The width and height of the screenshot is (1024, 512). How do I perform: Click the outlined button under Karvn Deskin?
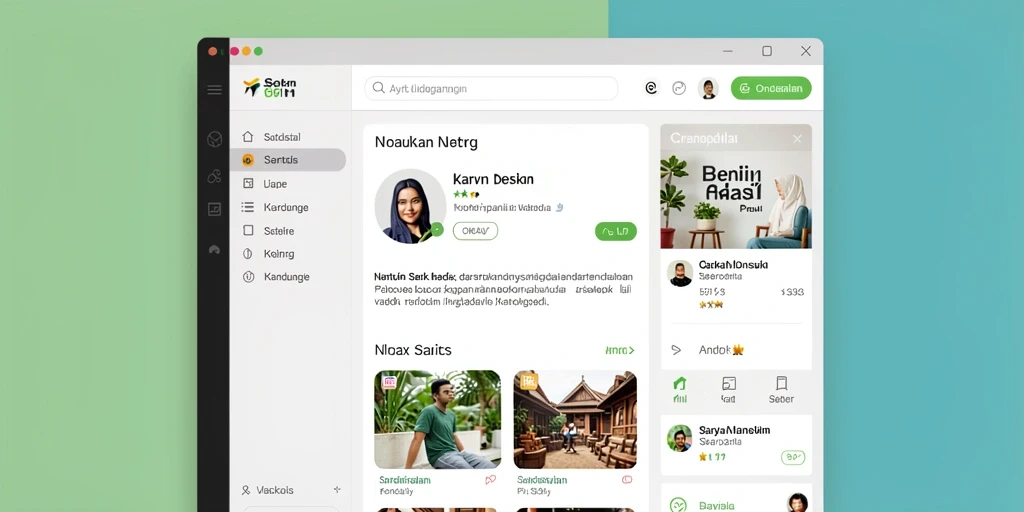click(x=475, y=231)
